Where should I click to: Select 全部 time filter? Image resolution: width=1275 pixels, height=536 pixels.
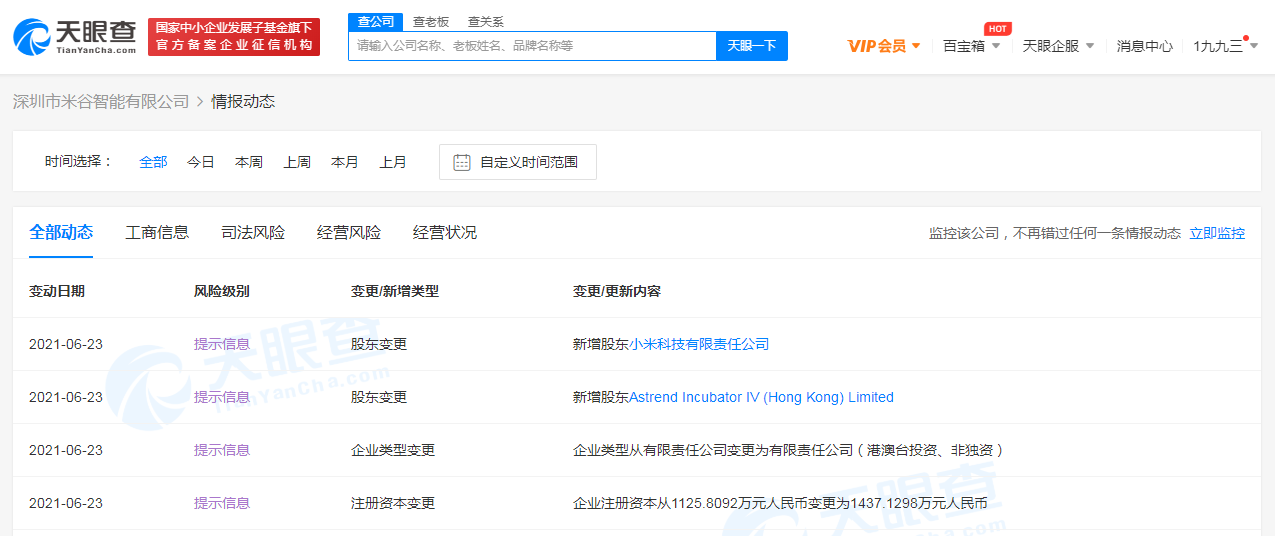pyautogui.click(x=153, y=162)
